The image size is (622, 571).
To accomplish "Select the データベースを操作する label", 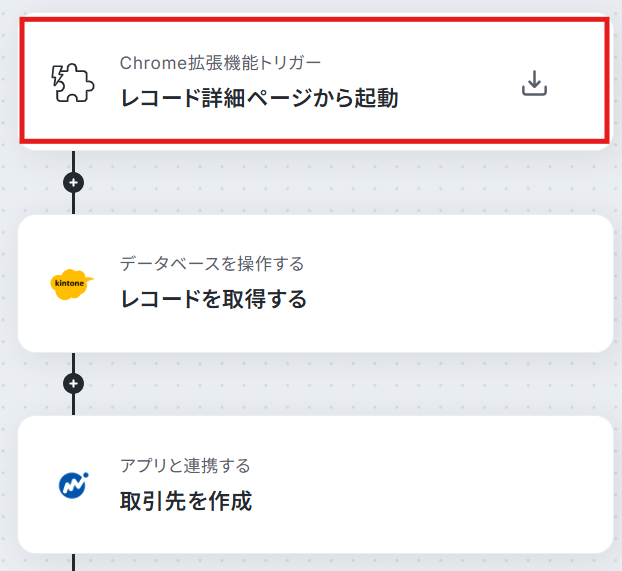I will pos(212,264).
